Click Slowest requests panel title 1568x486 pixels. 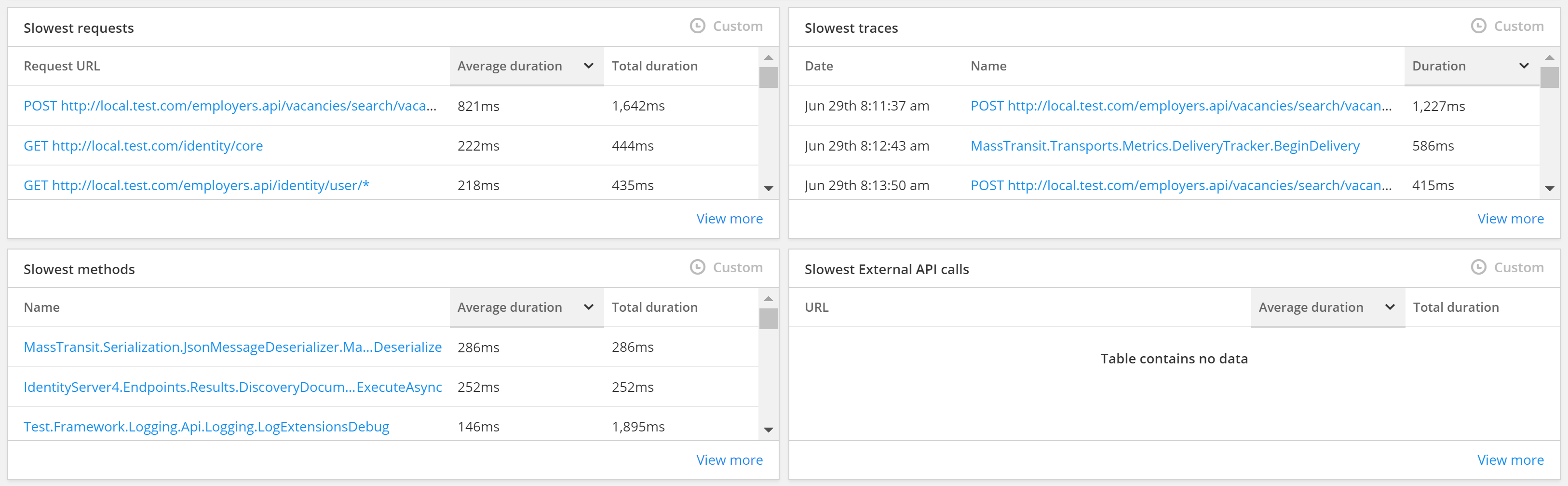pyautogui.click(x=79, y=28)
